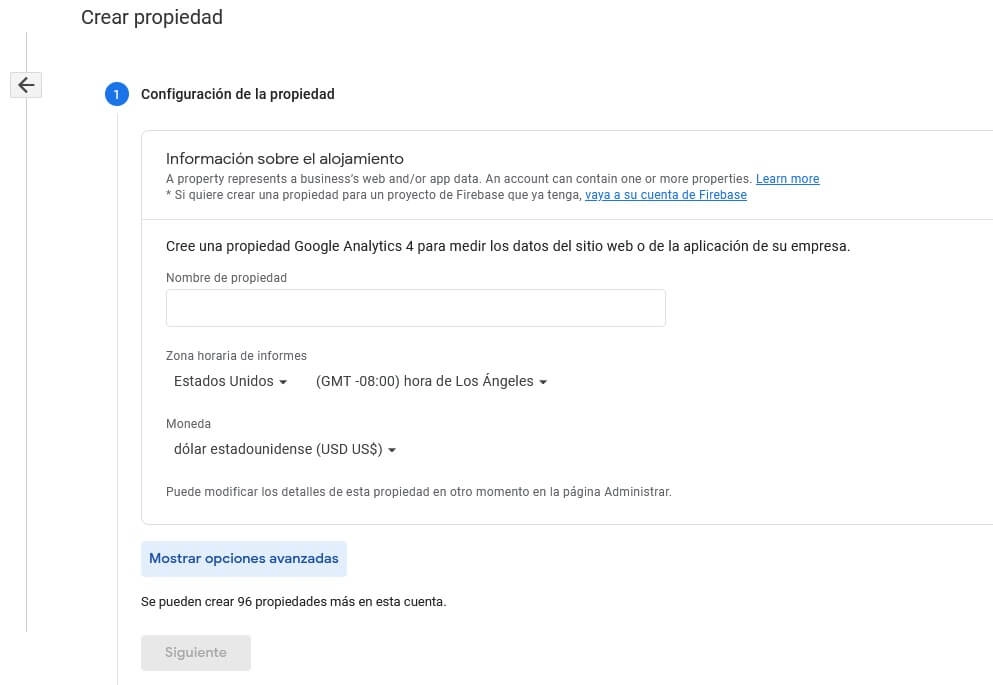Click the Cree una propiedad Google Analytics 4 text
This screenshot has height=685, width=993.
click(x=507, y=246)
